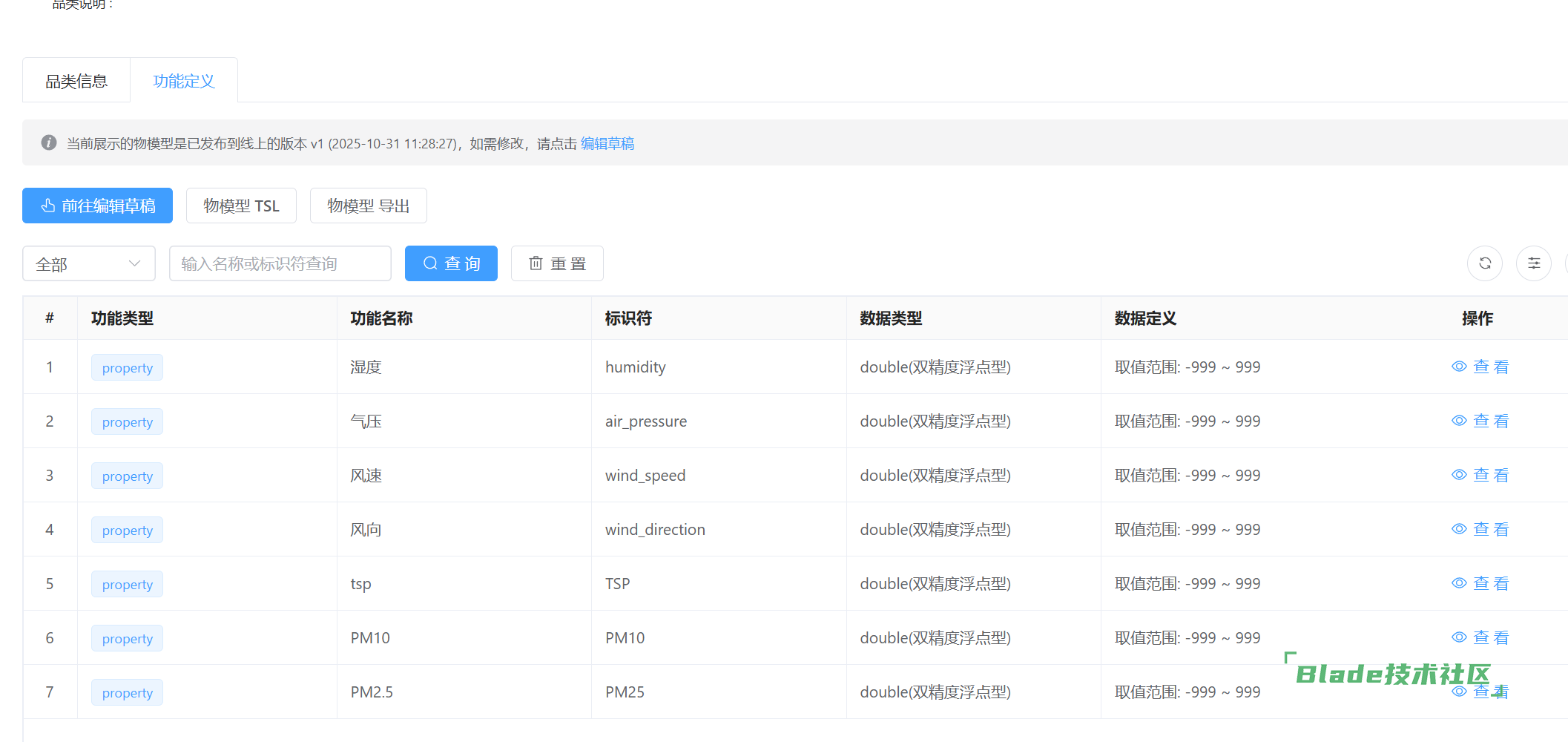
Task: Click the info icon in notice banner
Action: point(49,142)
